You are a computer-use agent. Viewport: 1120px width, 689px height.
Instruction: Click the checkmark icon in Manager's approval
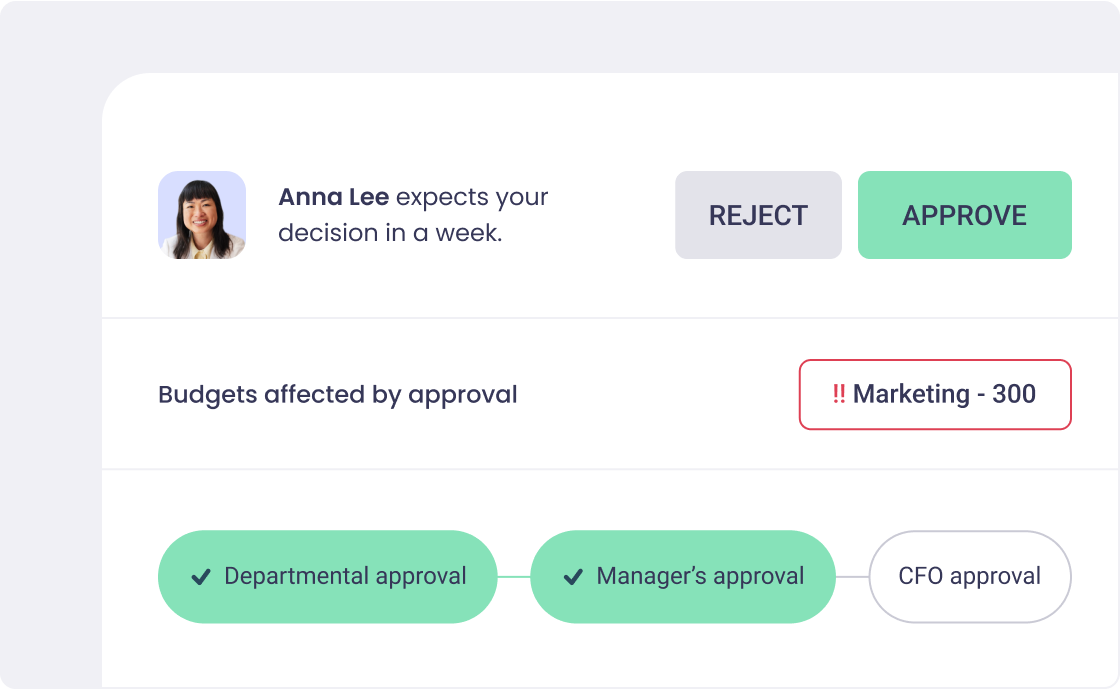[571, 576]
